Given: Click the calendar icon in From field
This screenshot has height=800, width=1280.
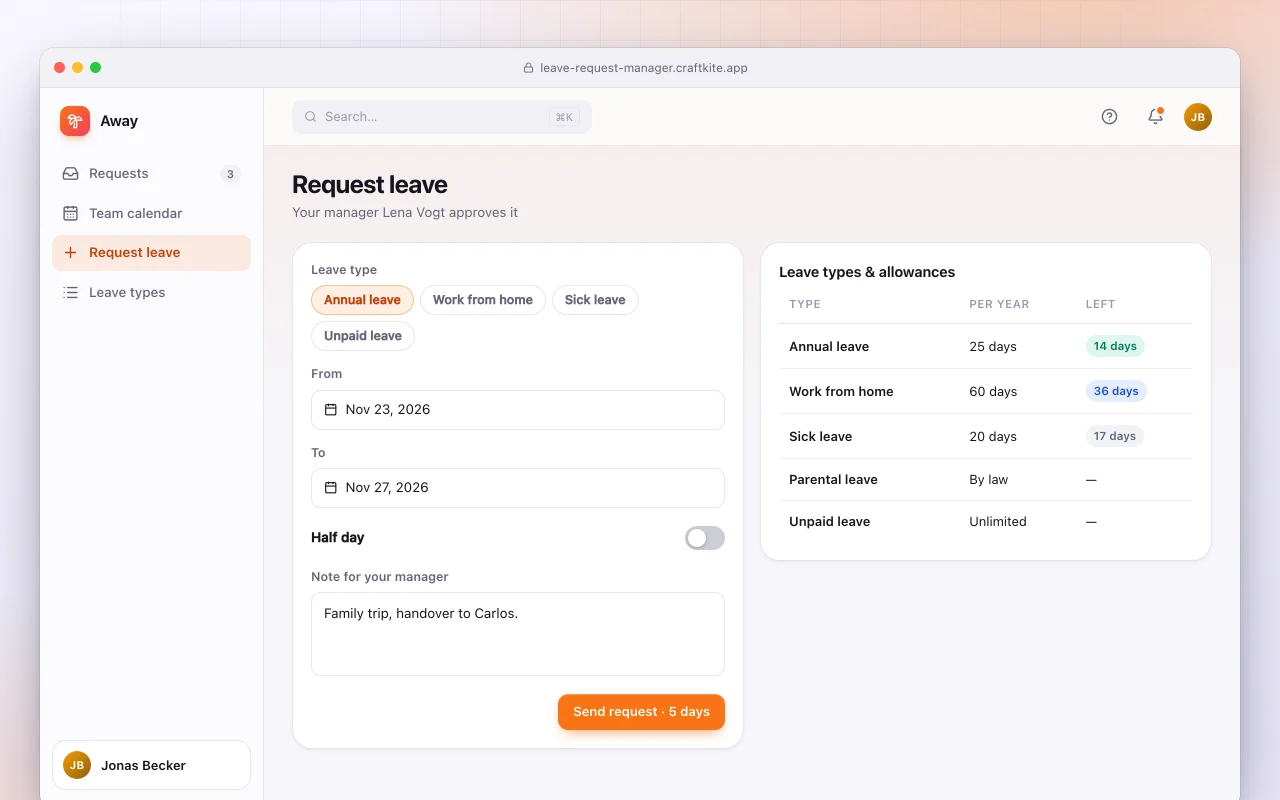Looking at the screenshot, I should pos(331,410).
